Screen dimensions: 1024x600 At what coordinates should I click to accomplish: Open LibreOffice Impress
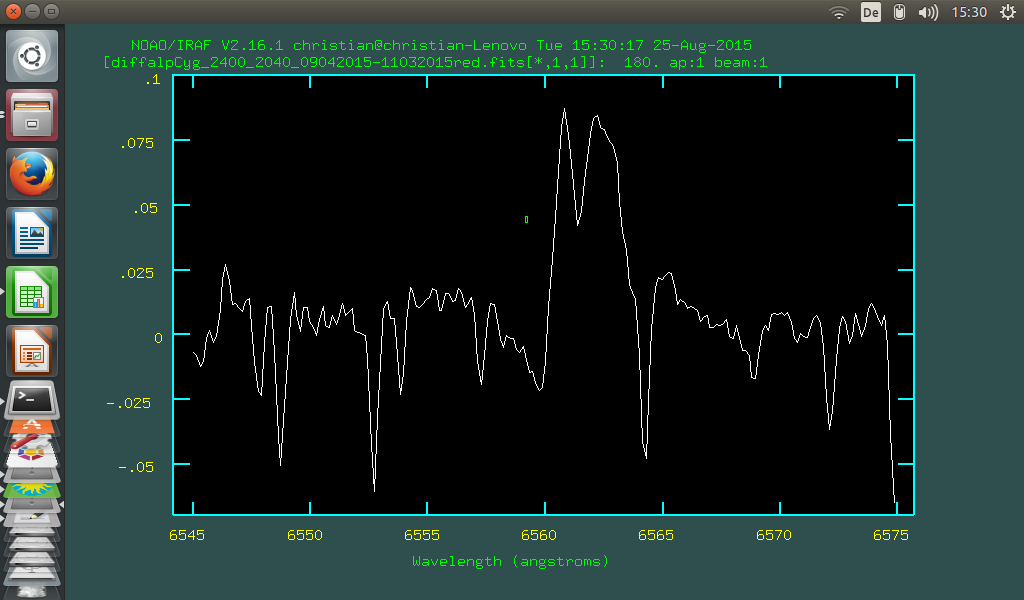pyautogui.click(x=30, y=351)
